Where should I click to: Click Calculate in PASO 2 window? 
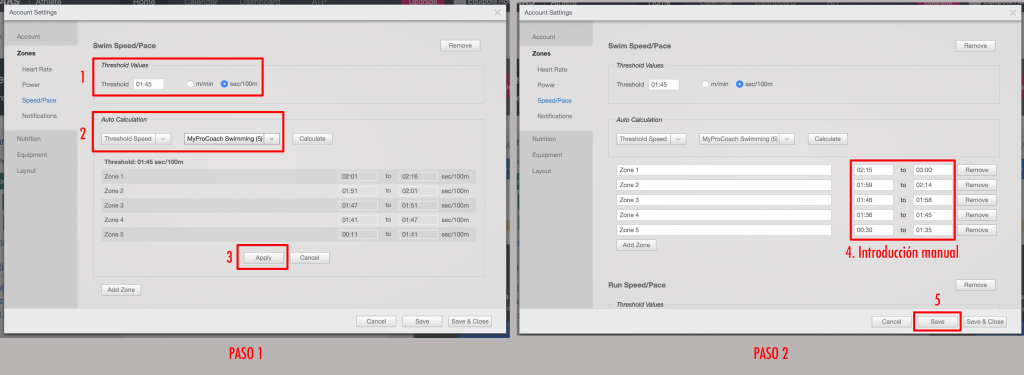pos(827,139)
